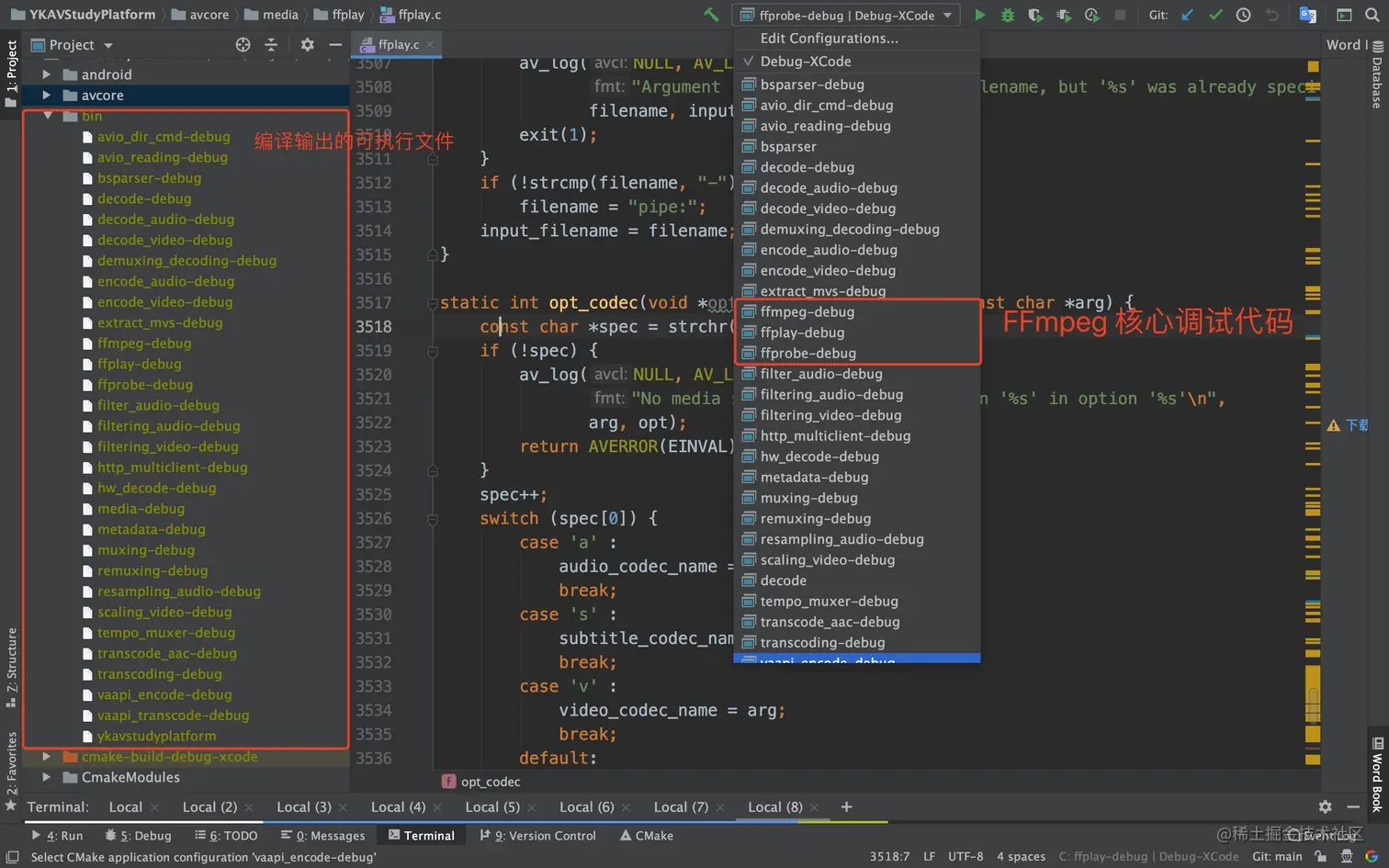Viewport: 1389px width, 868px height.
Task: Toggle the Word Book side panel
Action: (1377, 774)
